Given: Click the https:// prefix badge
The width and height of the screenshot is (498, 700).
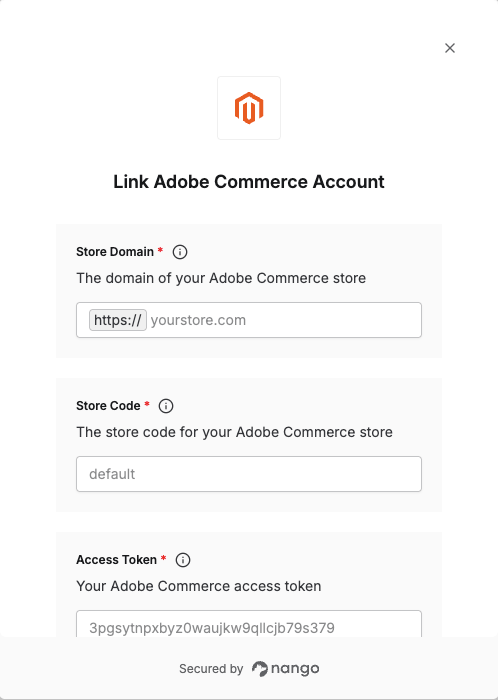Looking at the screenshot, I should point(118,320).
